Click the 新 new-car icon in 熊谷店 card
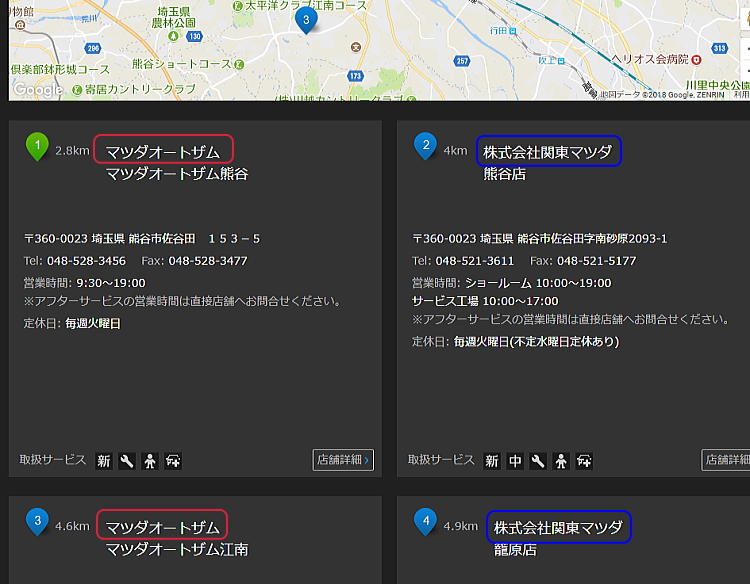Viewport: 750px width, 584px height. 492,461
